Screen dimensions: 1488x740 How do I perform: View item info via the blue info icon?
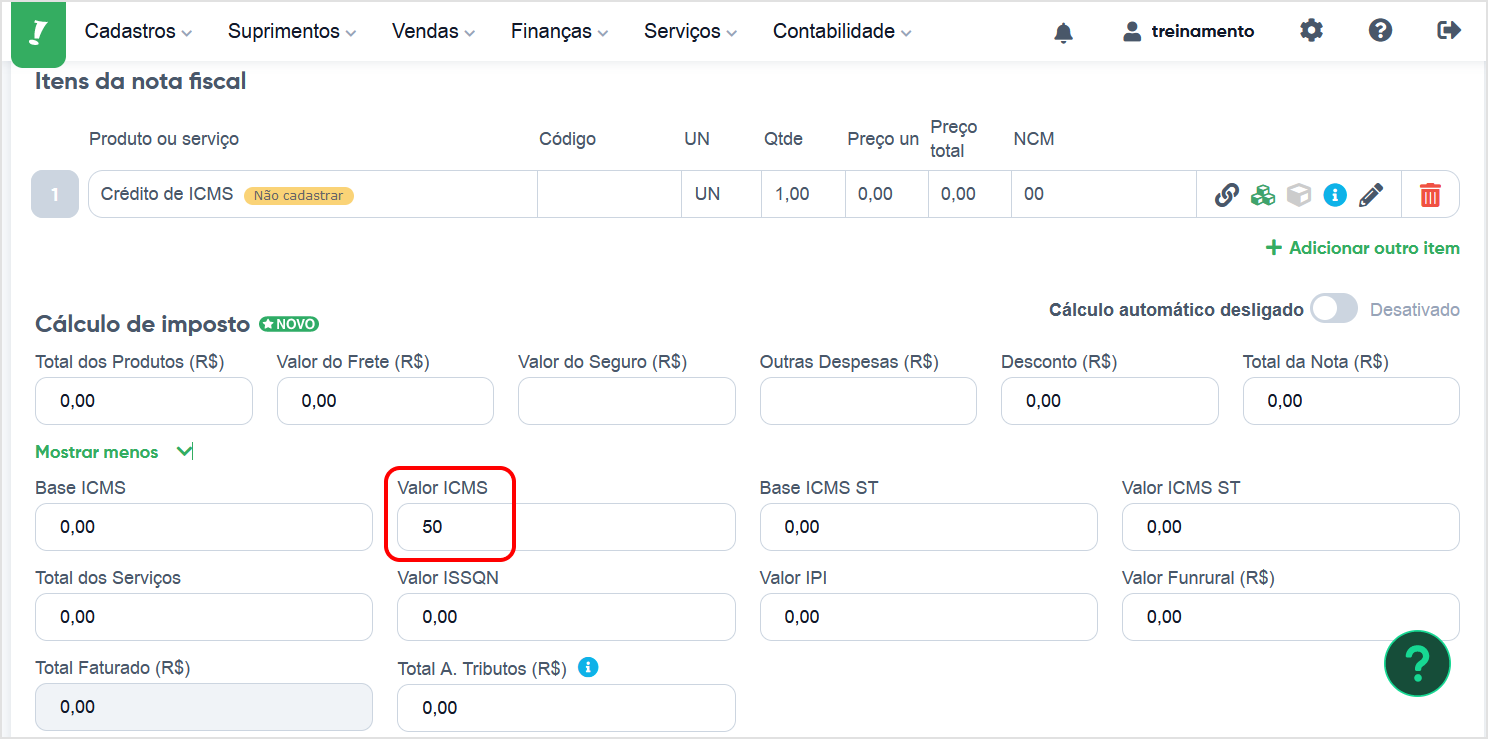click(x=1334, y=194)
